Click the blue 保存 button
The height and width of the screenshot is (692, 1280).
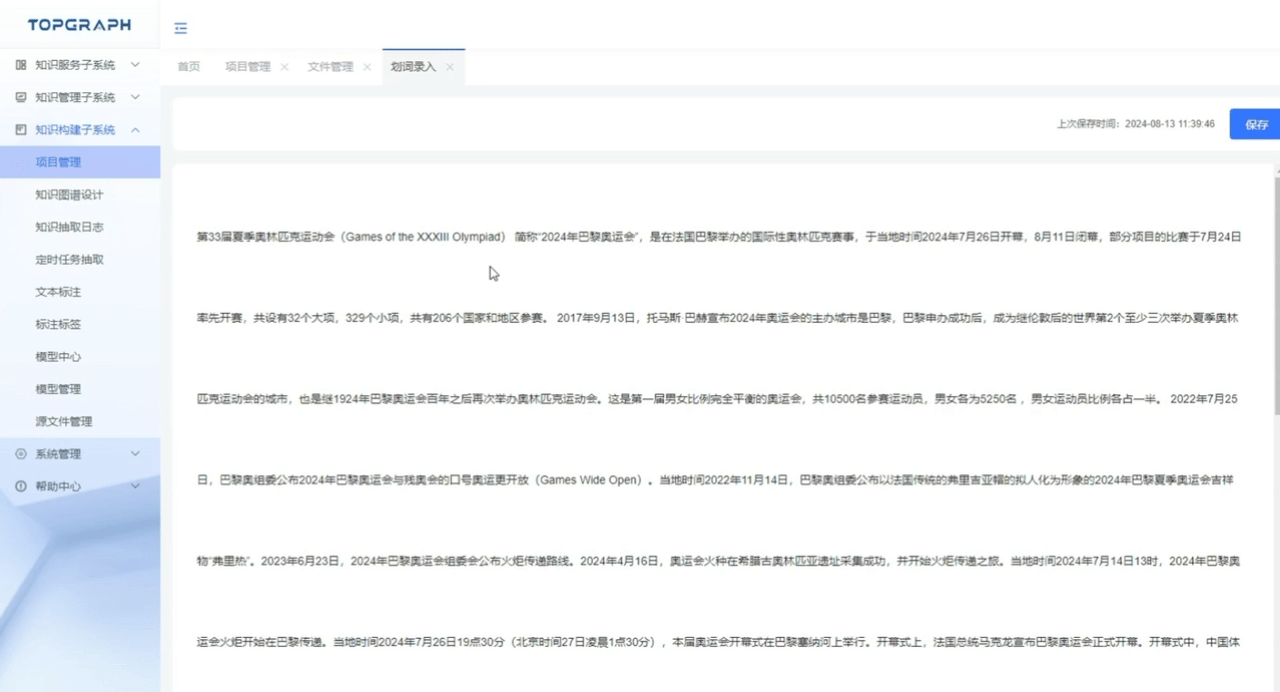point(1256,124)
